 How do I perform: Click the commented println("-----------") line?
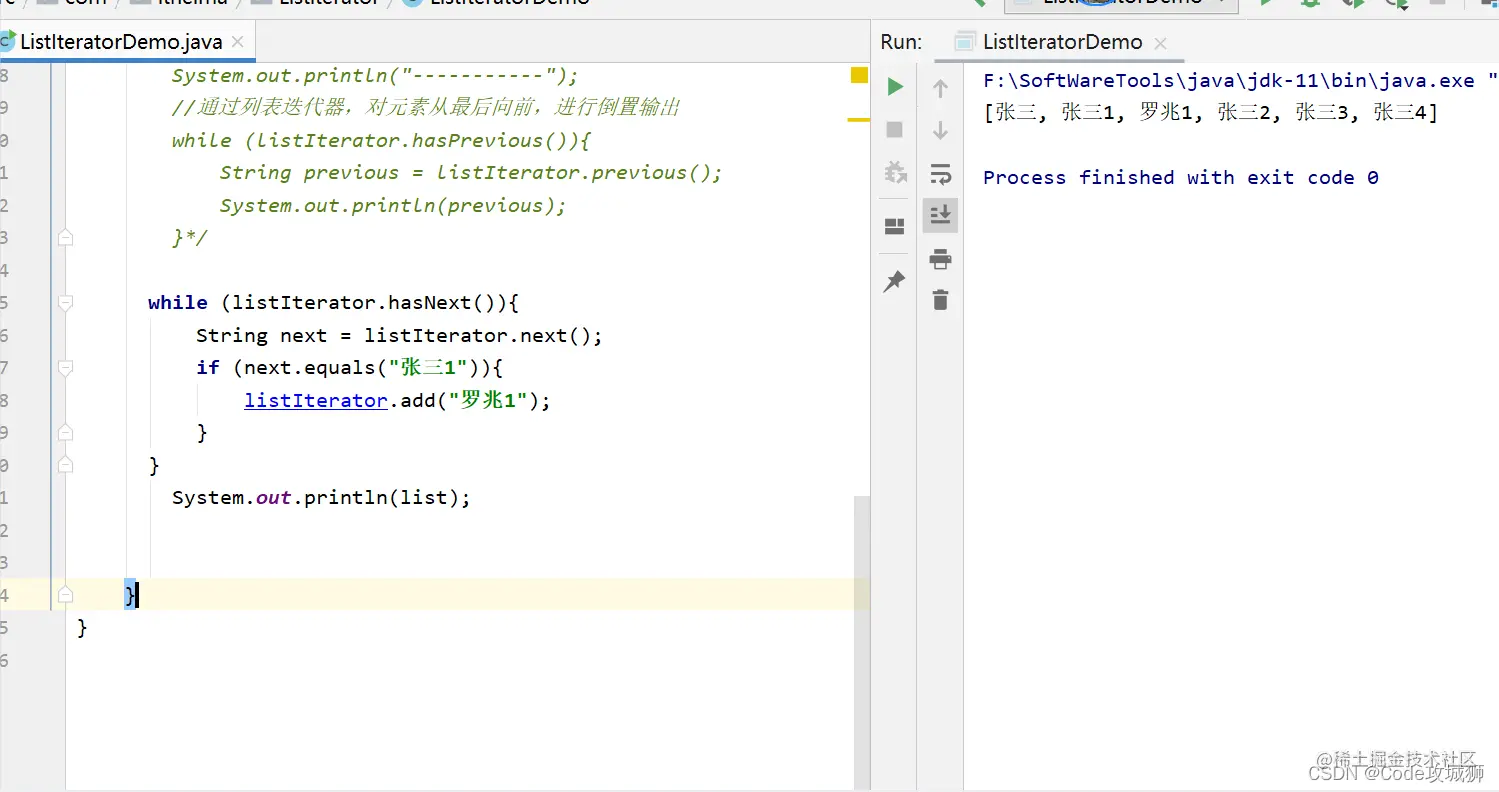[x=375, y=75]
